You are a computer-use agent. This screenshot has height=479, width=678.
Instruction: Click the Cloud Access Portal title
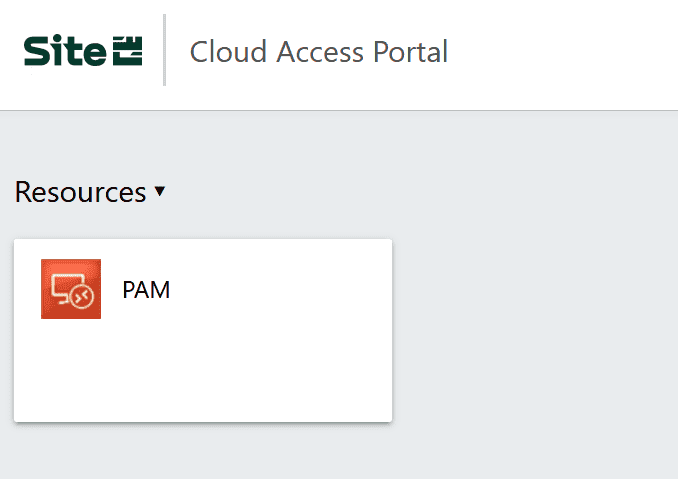(318, 51)
